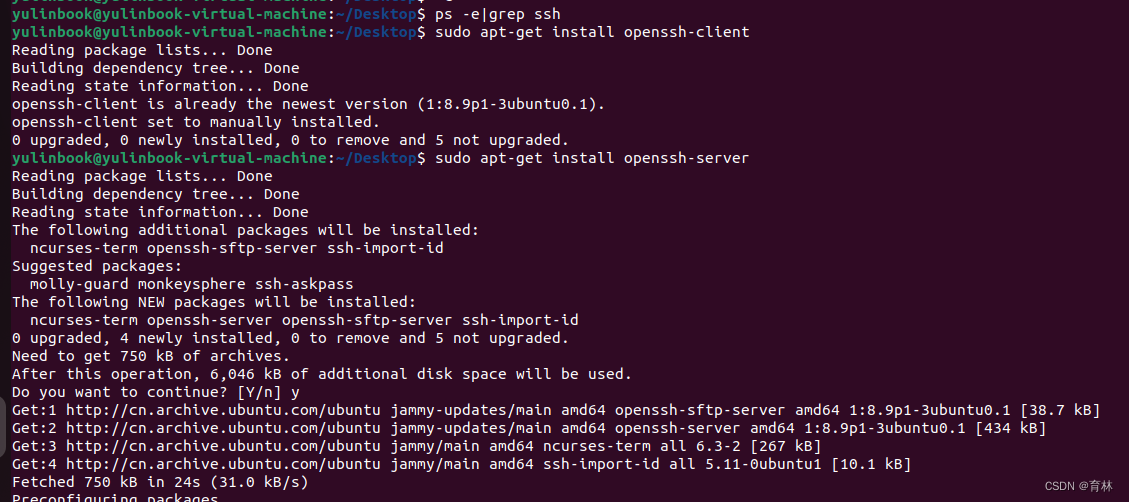This screenshot has width=1129, height=502.
Task: Click 'openssh-client set to manually installed' line
Action: click(196, 122)
